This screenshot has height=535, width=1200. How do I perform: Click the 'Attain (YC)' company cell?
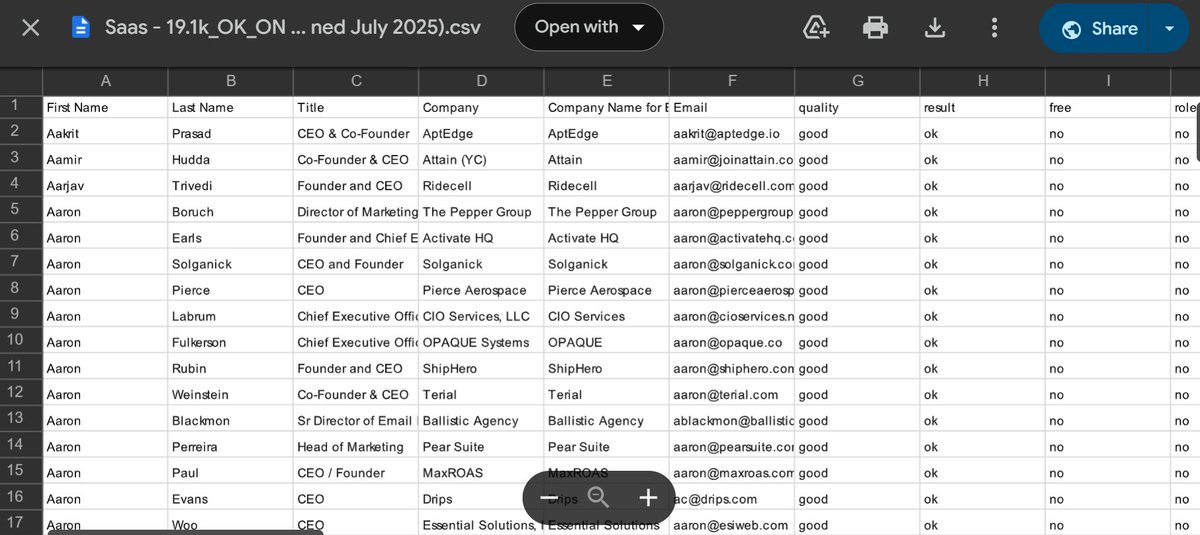(x=481, y=159)
